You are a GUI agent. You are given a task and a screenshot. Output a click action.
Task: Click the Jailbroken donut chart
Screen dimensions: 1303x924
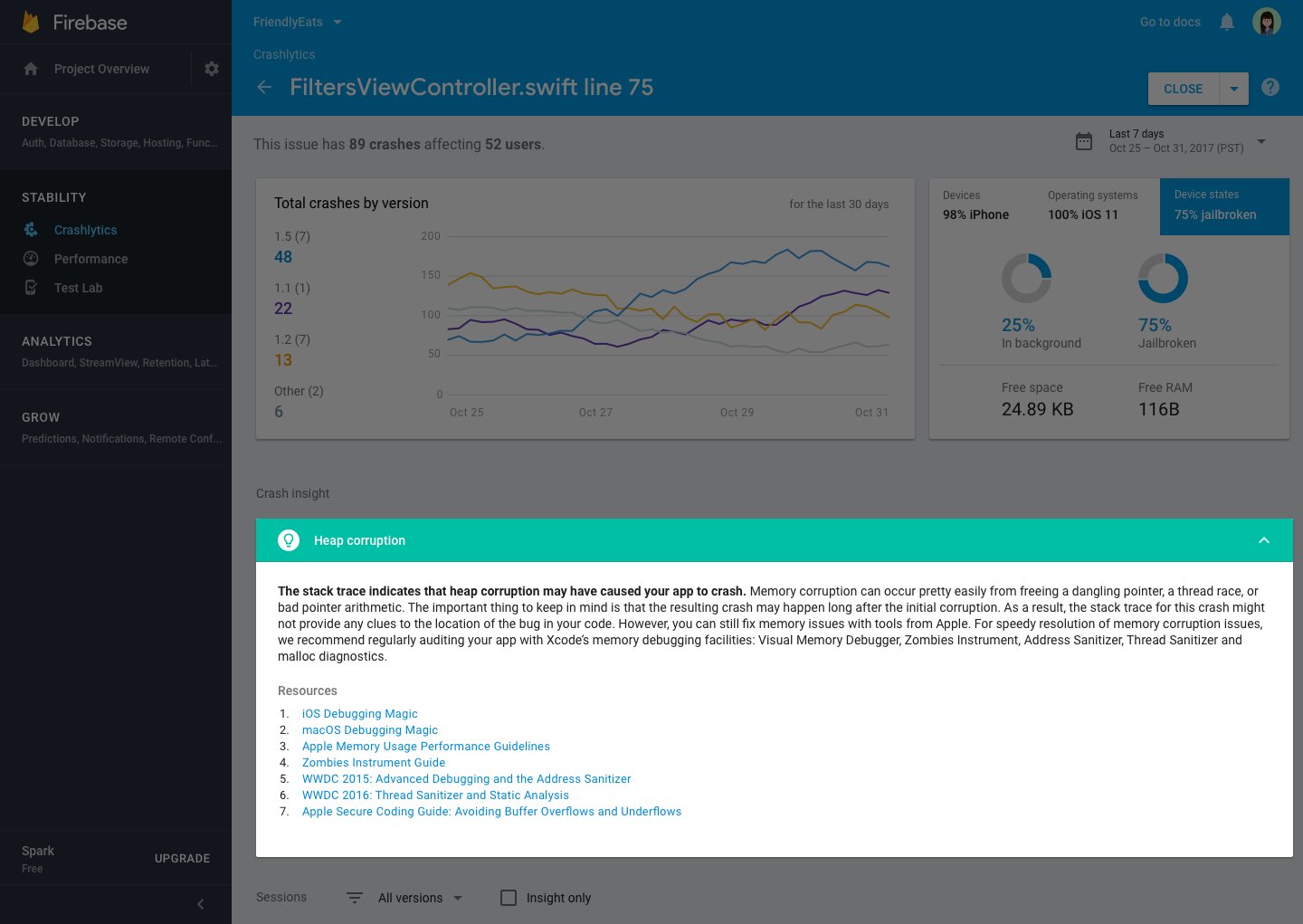tap(1163, 278)
